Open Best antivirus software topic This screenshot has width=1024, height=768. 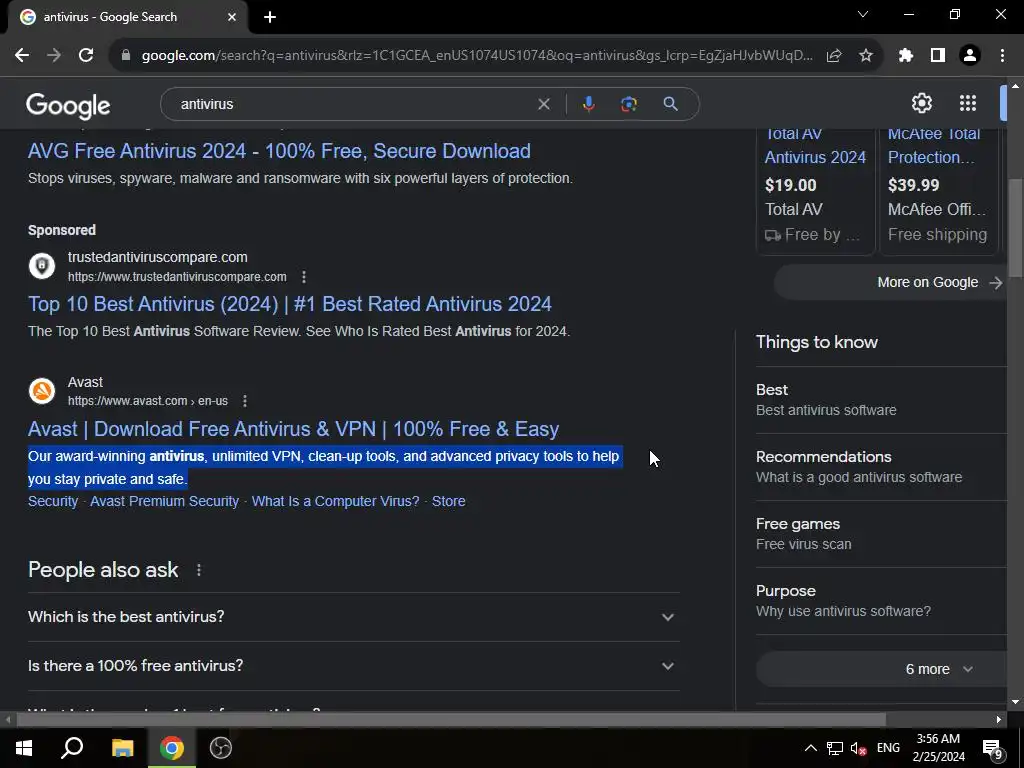click(x=880, y=400)
